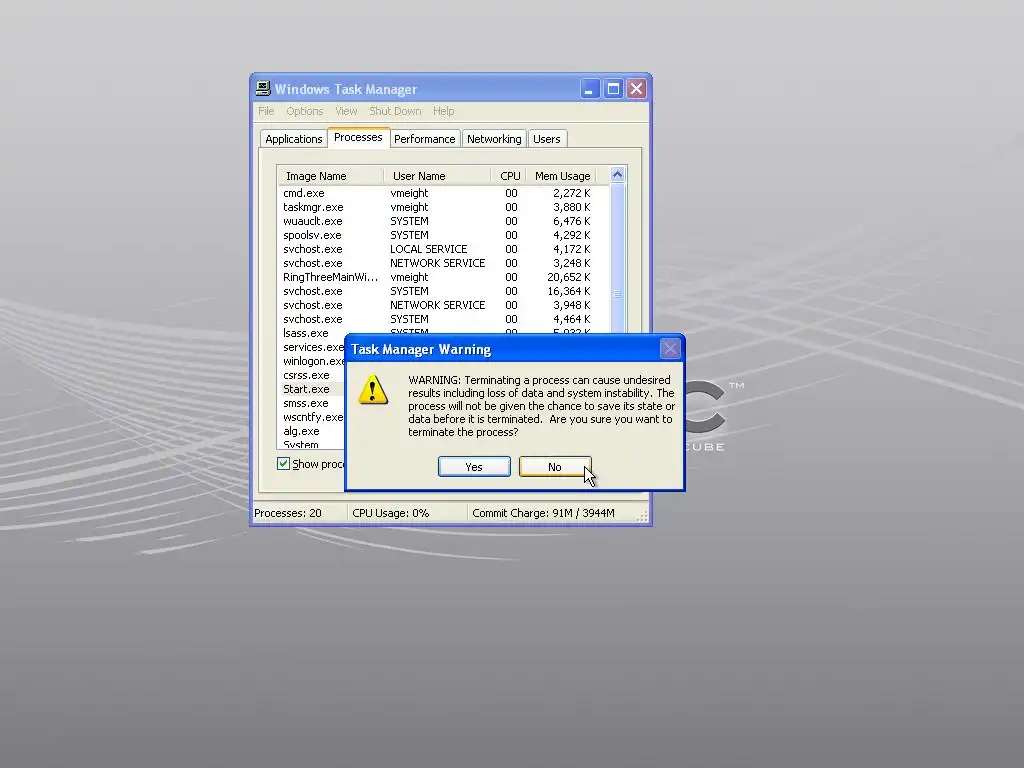
Task: Cancel termination with the No button
Action: [x=555, y=467]
